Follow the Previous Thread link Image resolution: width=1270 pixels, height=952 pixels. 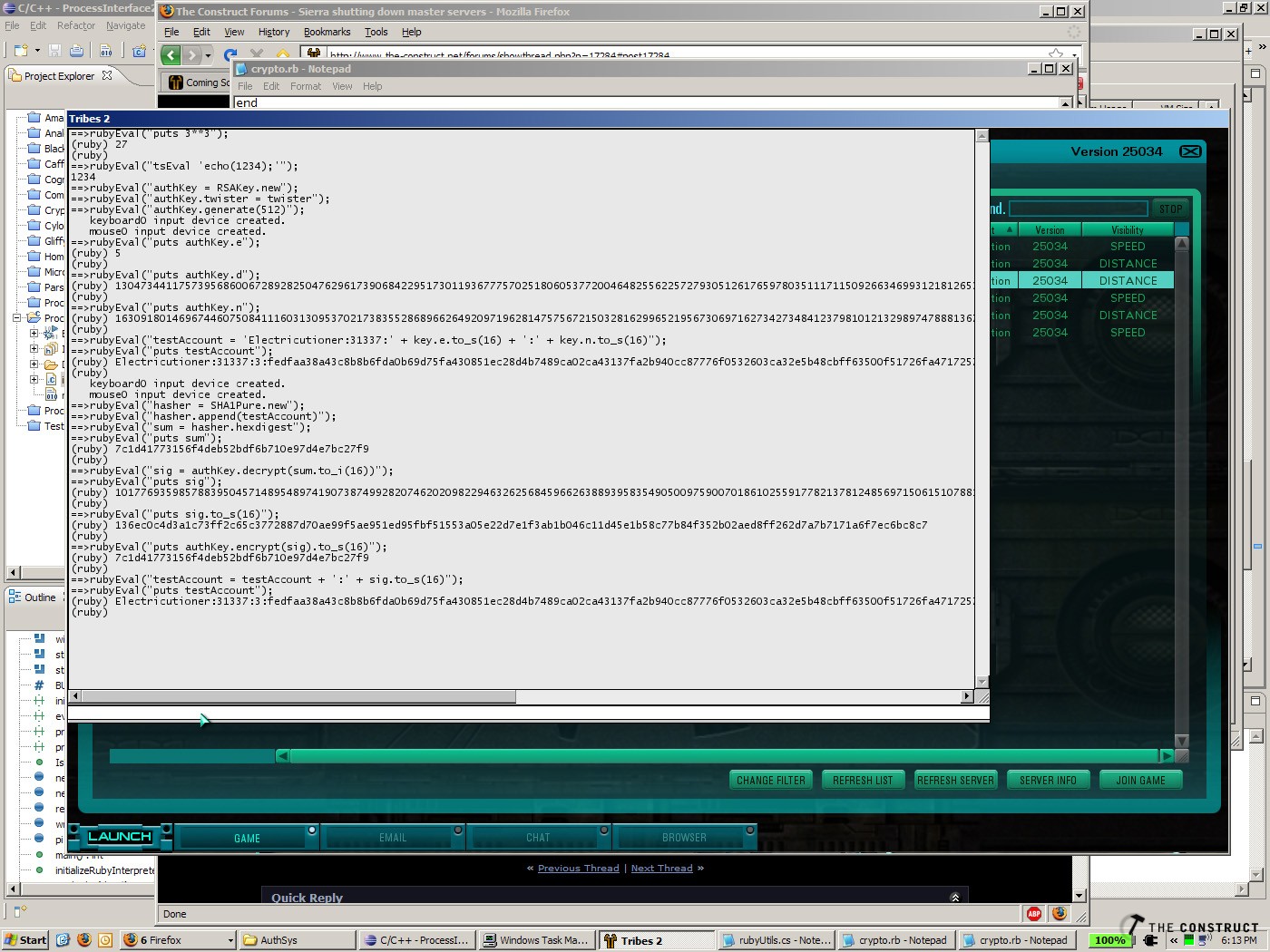click(x=578, y=868)
